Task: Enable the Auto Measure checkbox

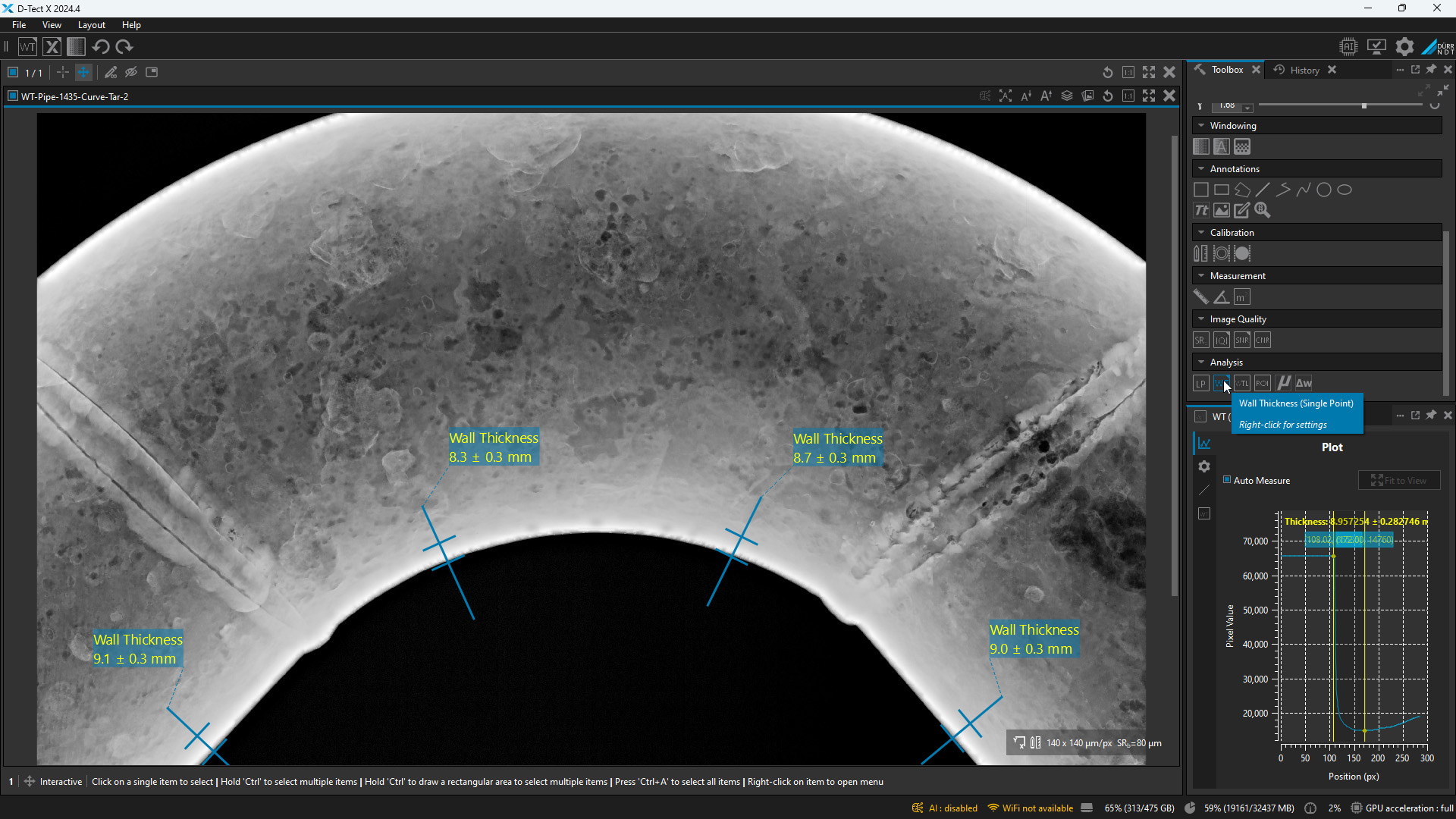Action: 1227,480
